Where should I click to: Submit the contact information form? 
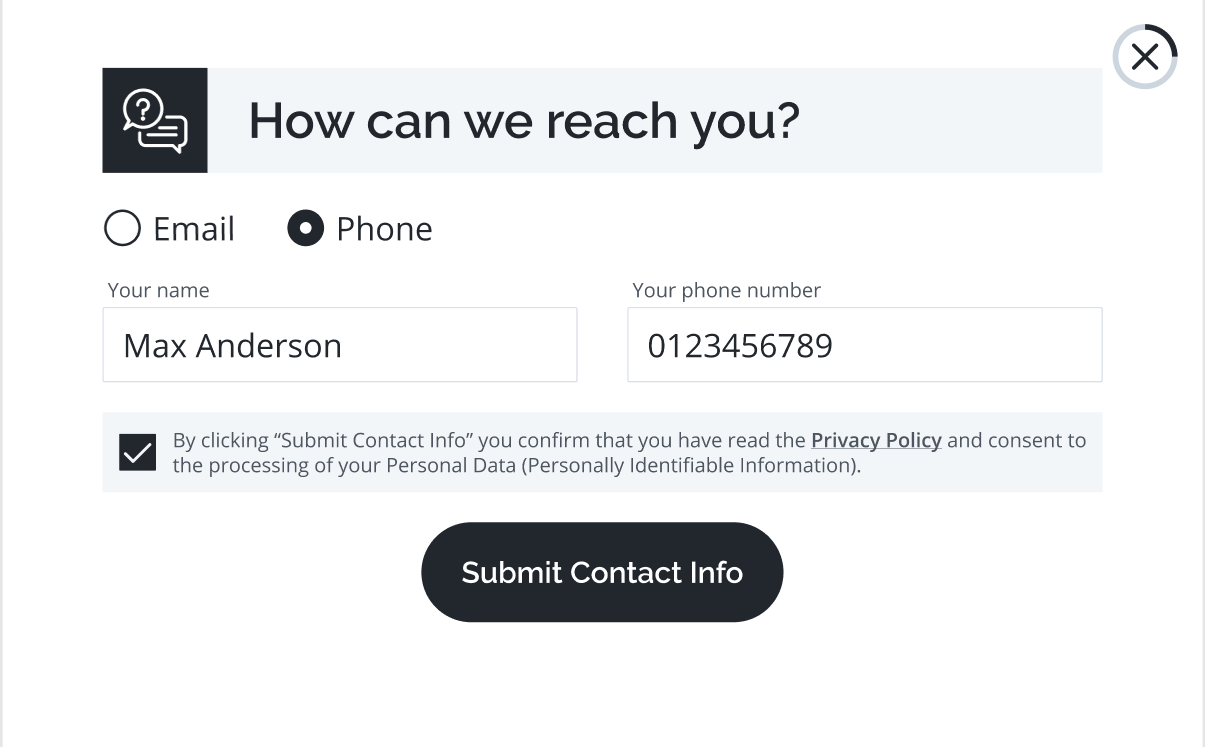point(602,572)
